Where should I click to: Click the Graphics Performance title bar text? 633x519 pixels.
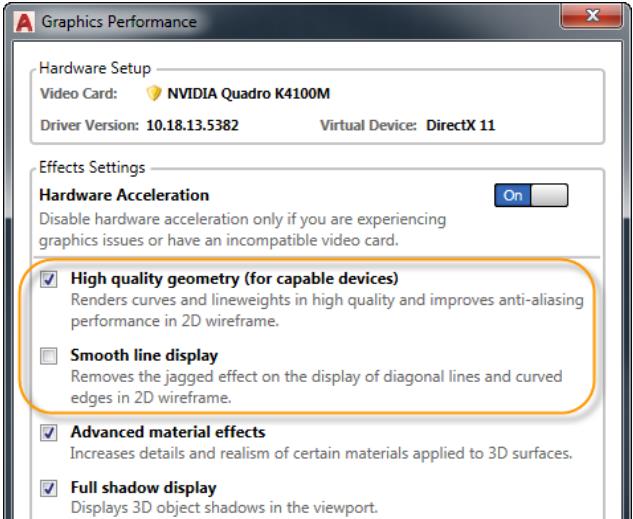coord(111,19)
